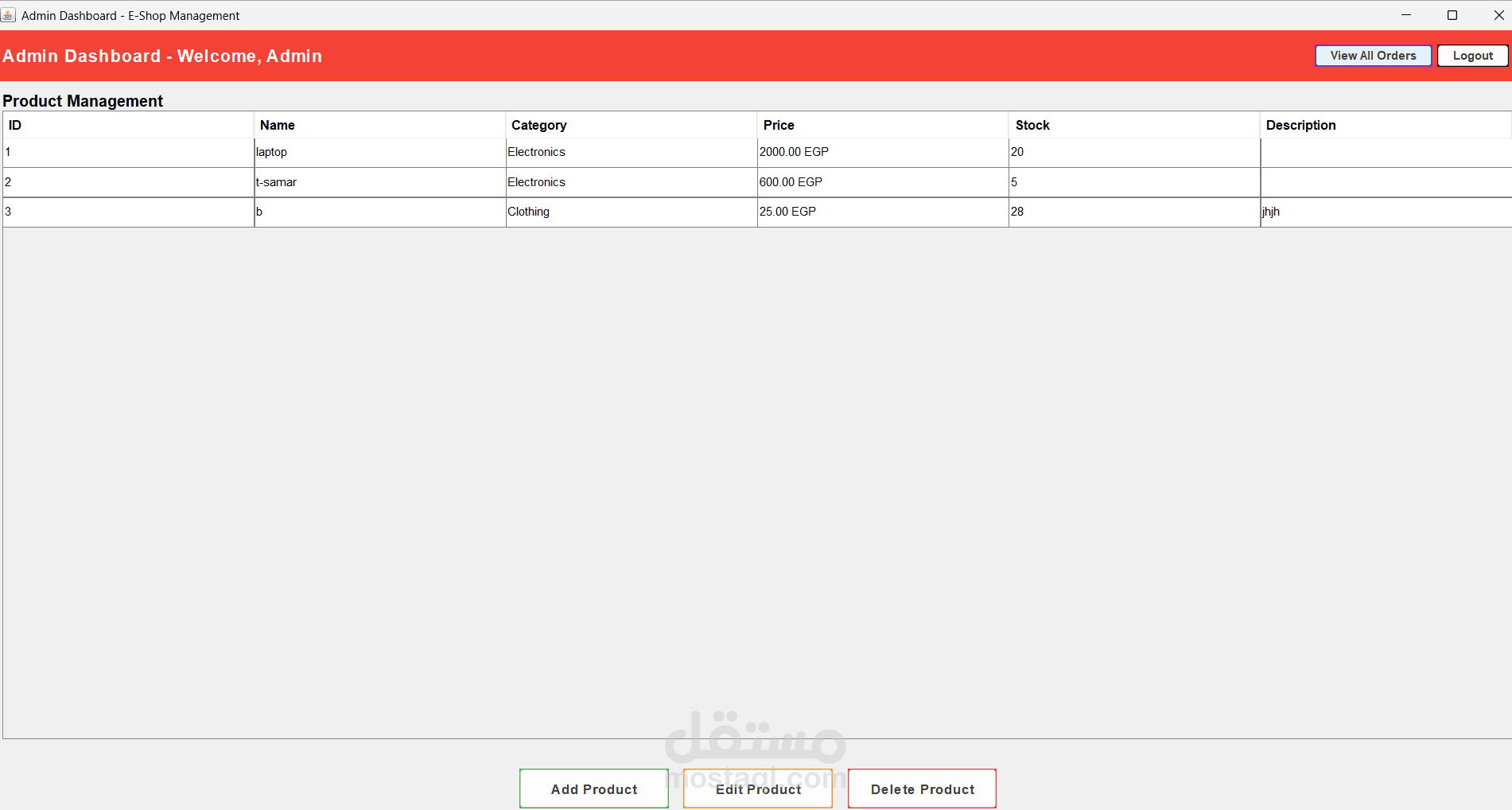Click the ID column header
Screen dimensions: 1512x810
[x=127, y=125]
